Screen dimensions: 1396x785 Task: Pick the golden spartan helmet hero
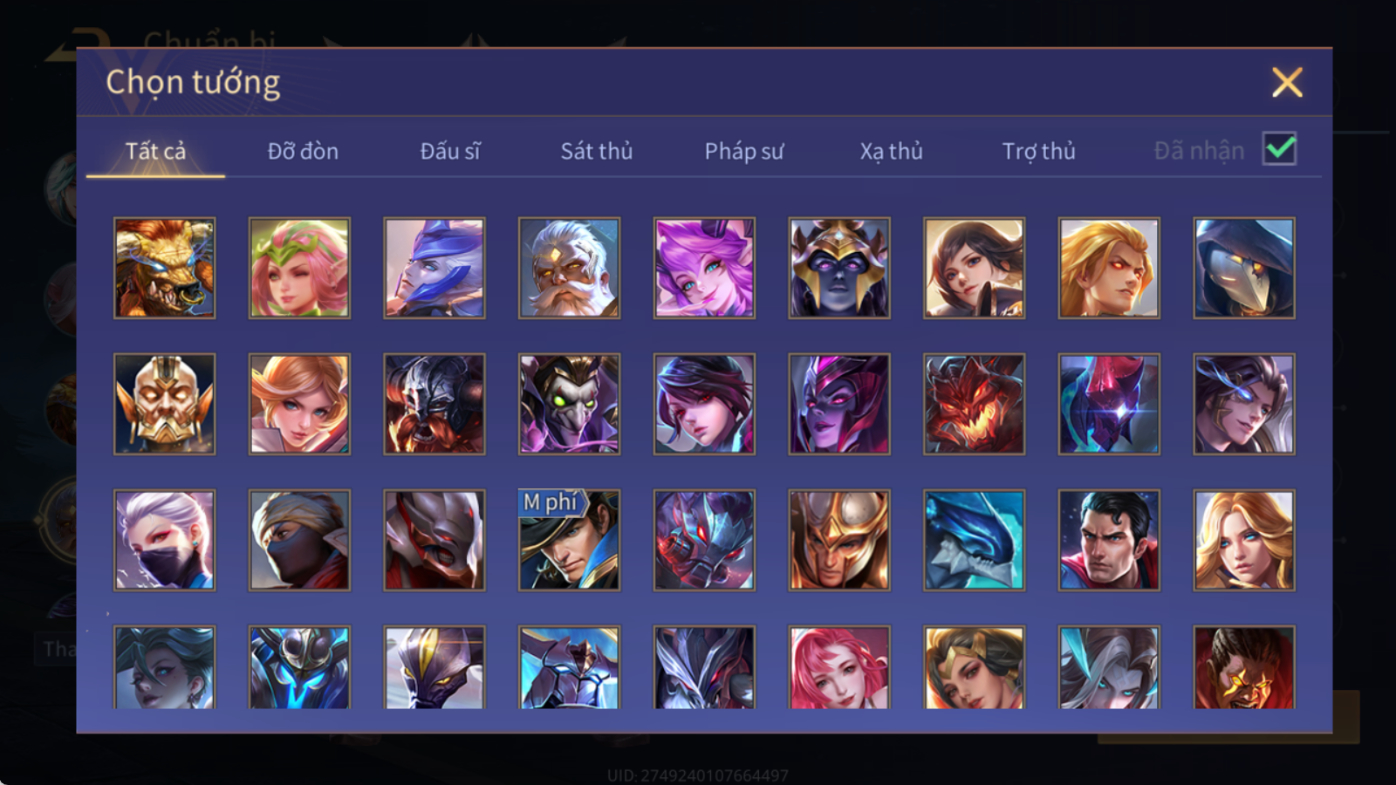point(839,540)
